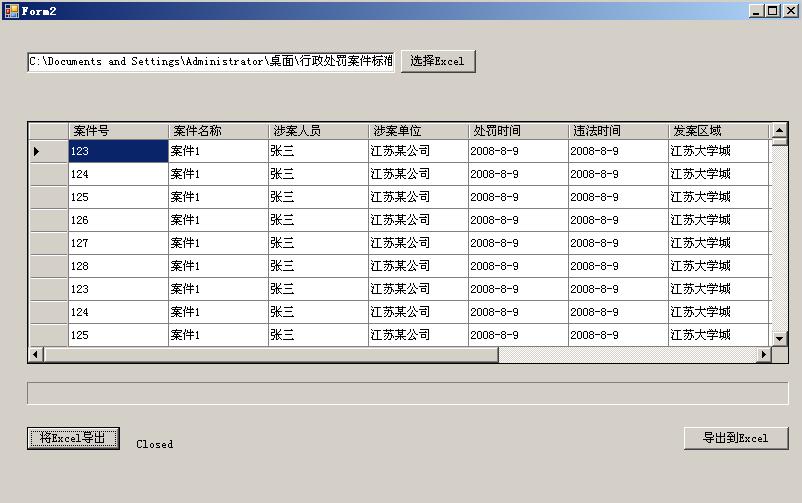Close the Form2 window
802x503 pixels.
click(x=790, y=11)
